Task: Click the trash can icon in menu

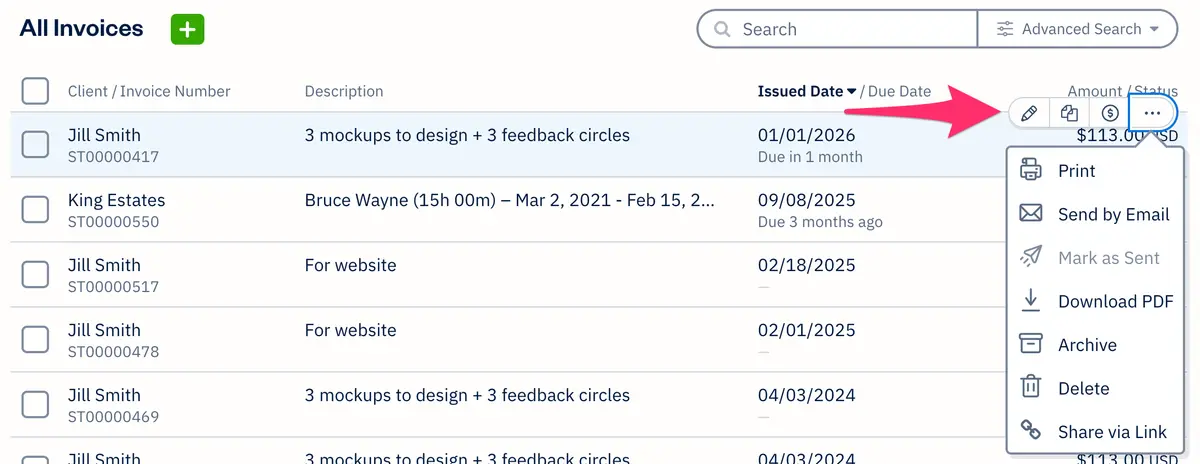Action: (x=1030, y=388)
